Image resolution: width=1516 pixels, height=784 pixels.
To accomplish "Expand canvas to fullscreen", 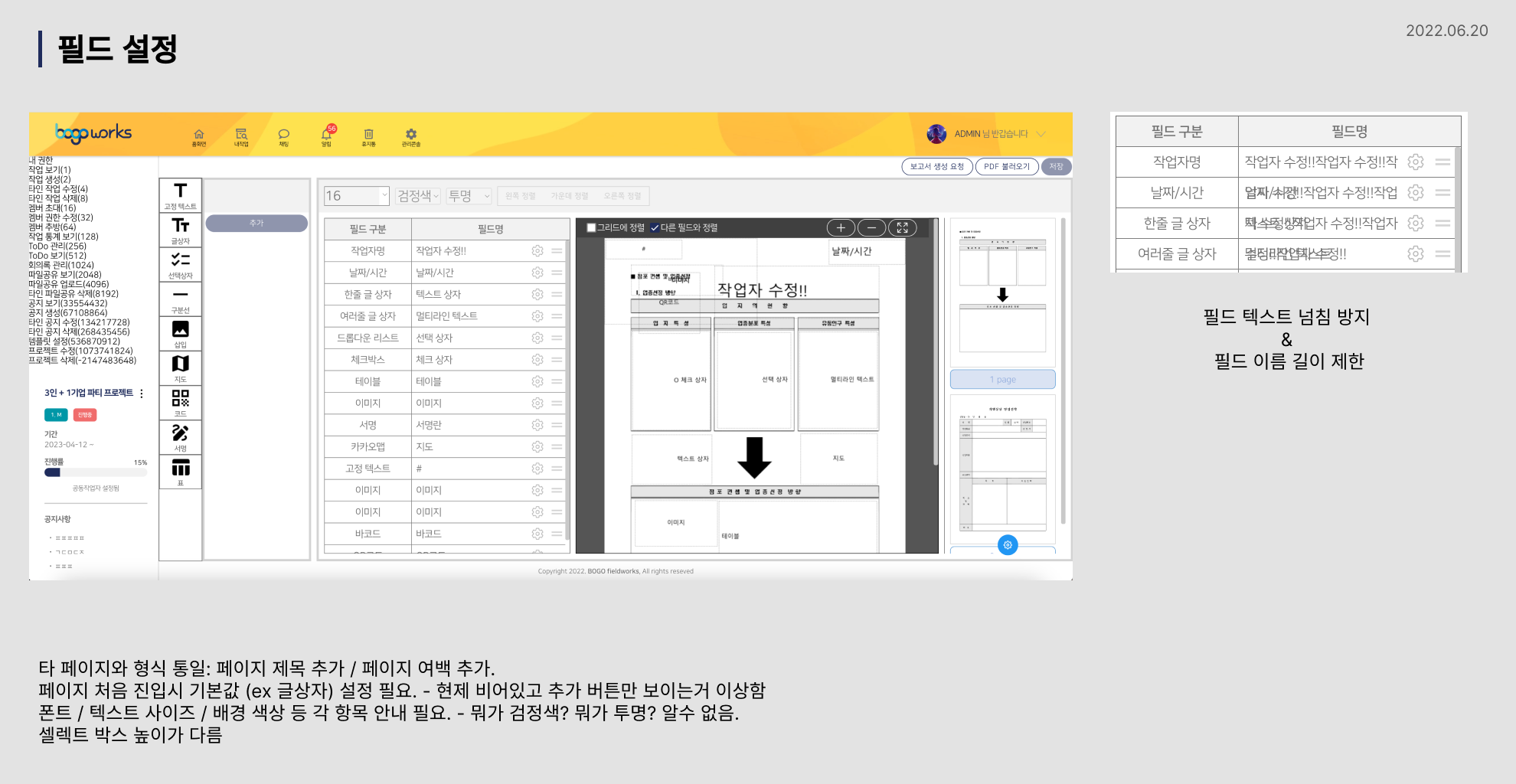I will coord(902,227).
